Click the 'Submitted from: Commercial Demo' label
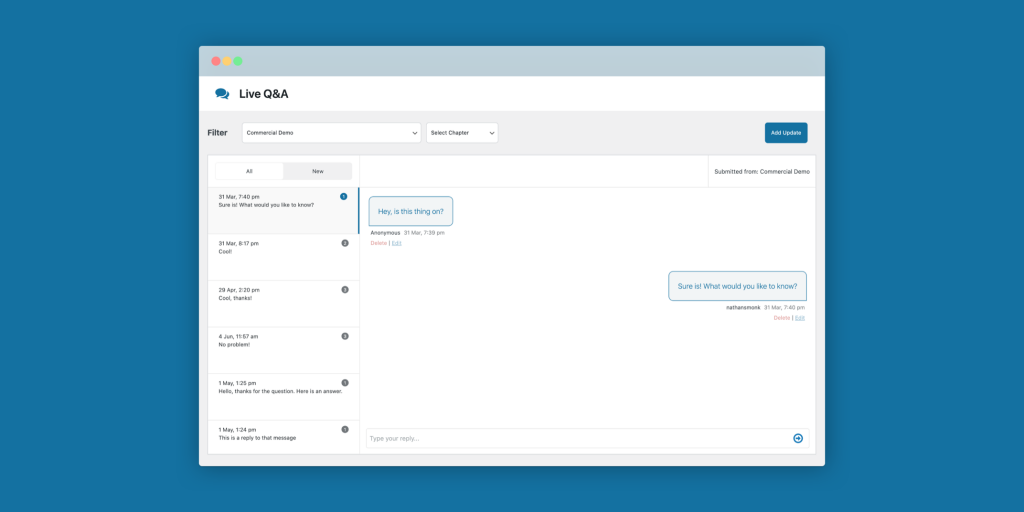This screenshot has width=1024, height=512. pyautogui.click(x=761, y=172)
